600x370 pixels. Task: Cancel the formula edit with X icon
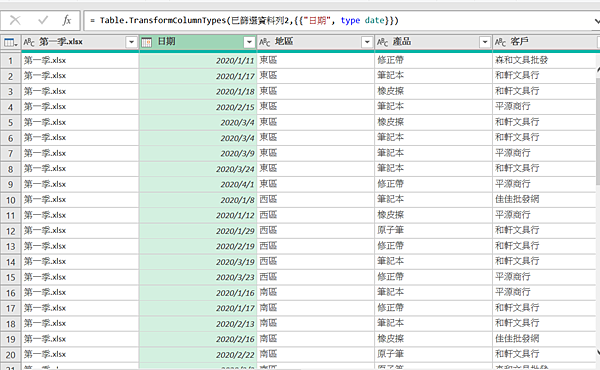point(15,20)
